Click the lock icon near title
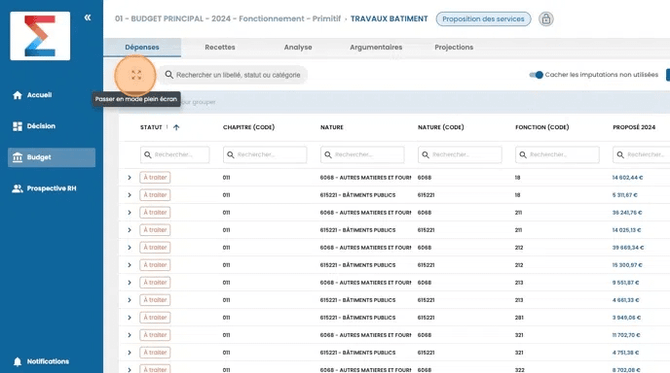Viewport: 670px width, 373px height. pyautogui.click(x=546, y=19)
